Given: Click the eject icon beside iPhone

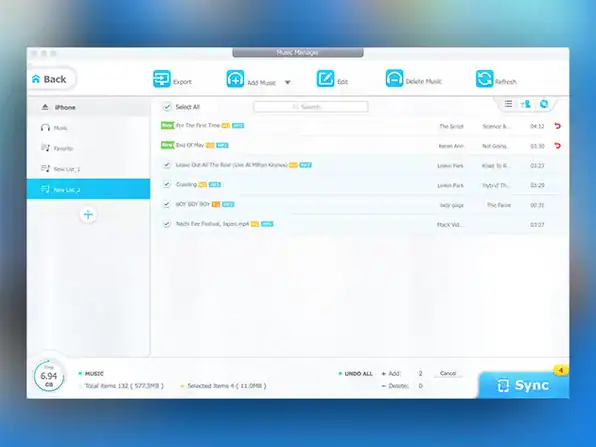Looking at the screenshot, I should click(45, 107).
